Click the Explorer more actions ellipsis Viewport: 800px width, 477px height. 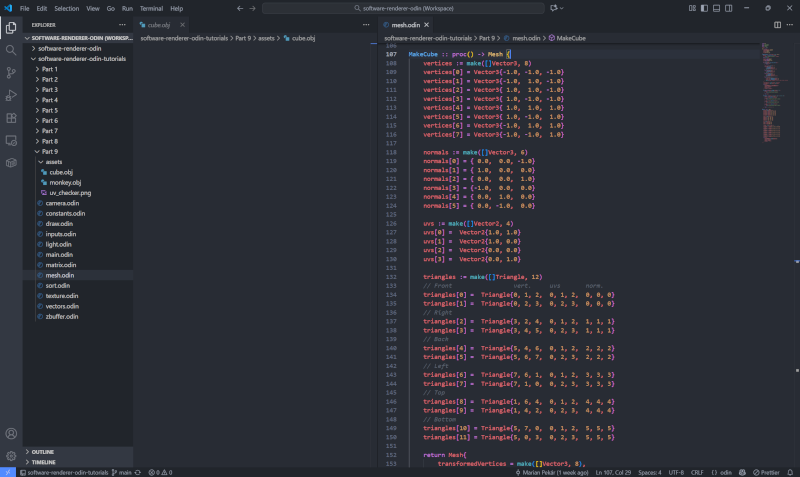pyautogui.click(x=122, y=24)
